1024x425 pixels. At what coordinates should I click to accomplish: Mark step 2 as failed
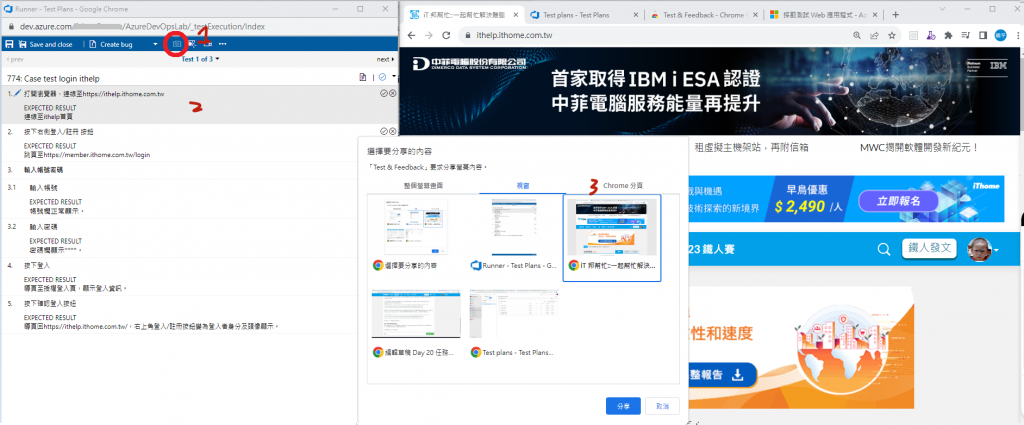point(392,132)
